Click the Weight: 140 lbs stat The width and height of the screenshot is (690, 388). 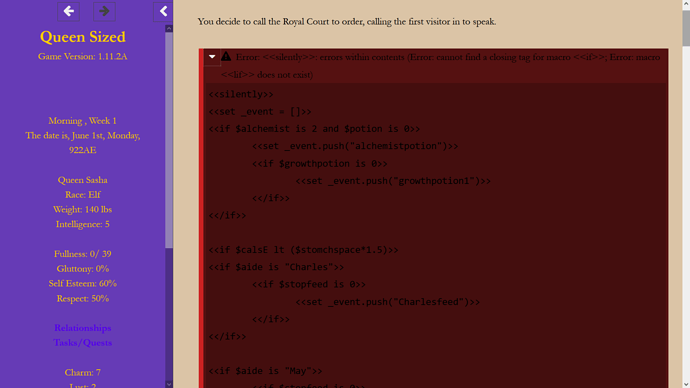click(x=83, y=209)
